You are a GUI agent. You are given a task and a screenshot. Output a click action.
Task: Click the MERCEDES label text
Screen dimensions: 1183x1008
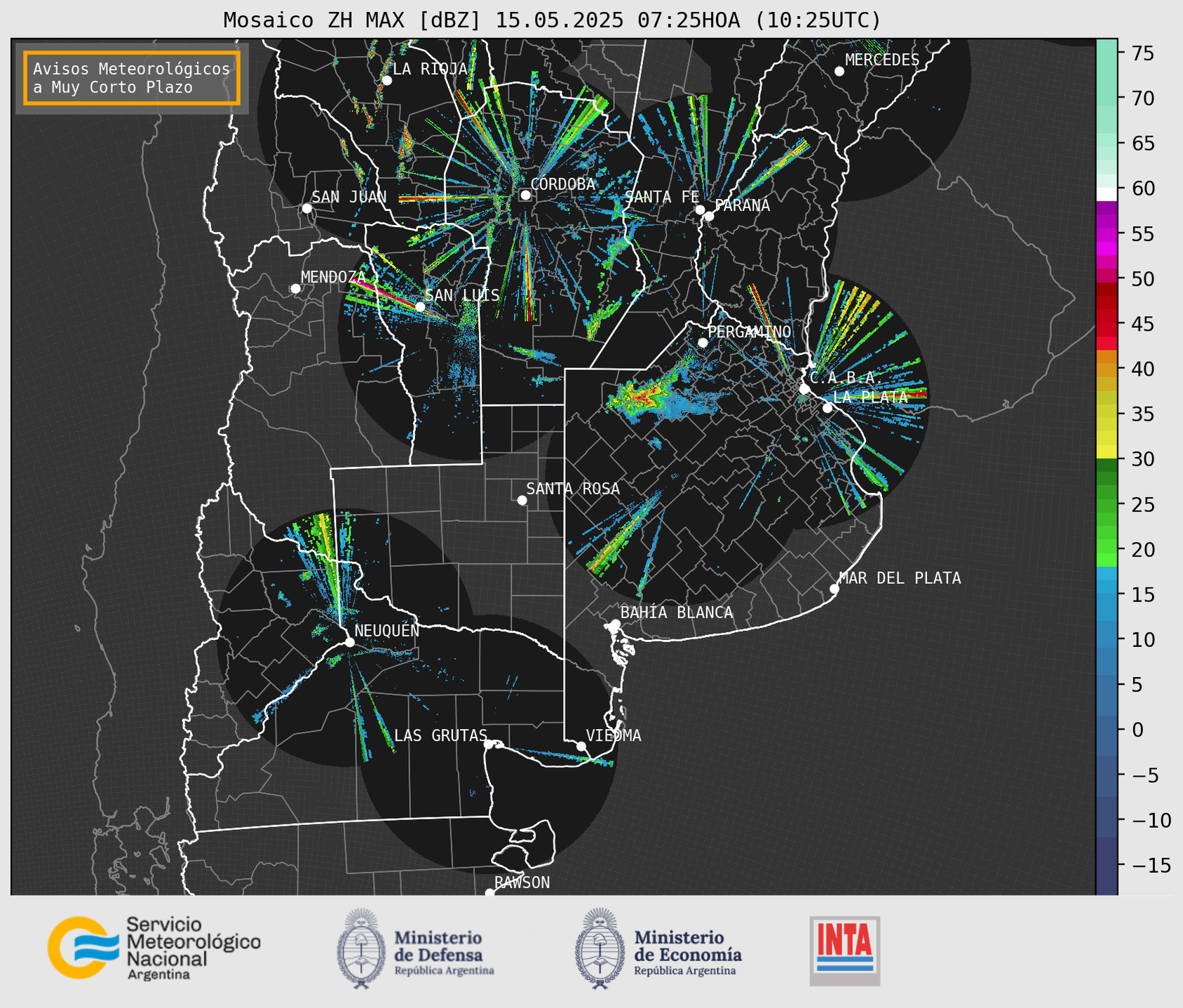click(882, 60)
